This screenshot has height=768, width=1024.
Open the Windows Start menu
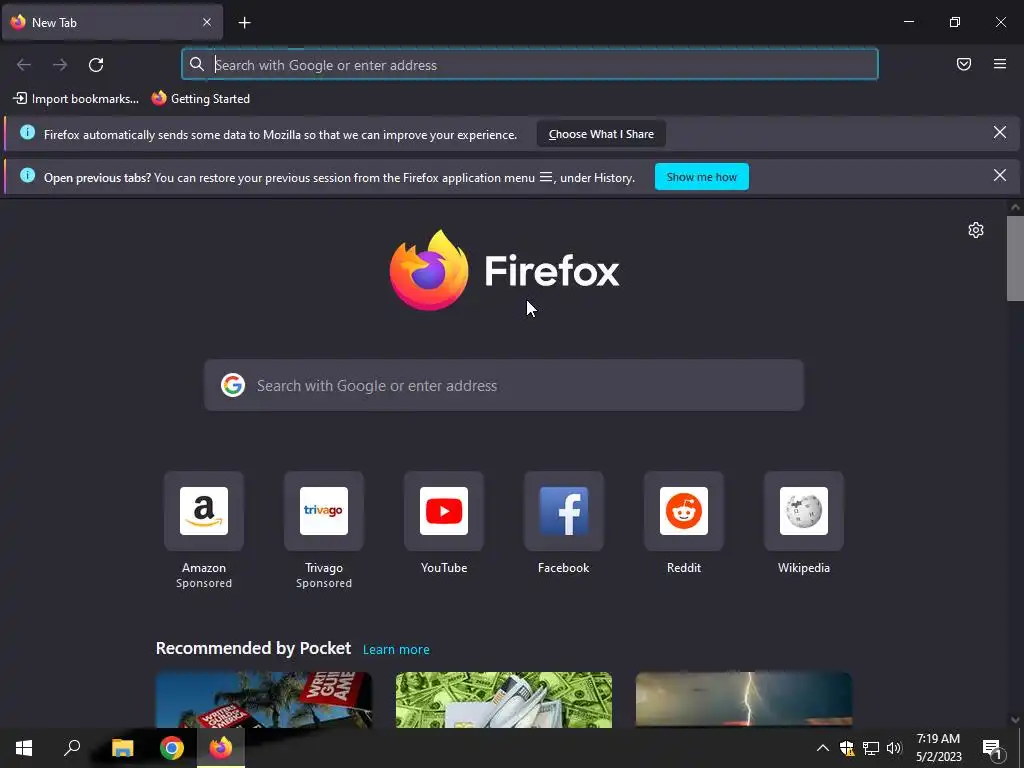pos(24,748)
